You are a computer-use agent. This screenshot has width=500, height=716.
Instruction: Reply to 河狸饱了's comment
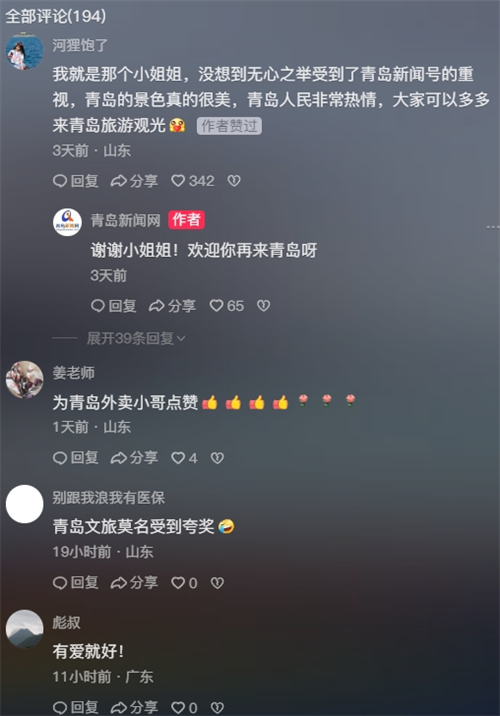[x=75, y=181]
